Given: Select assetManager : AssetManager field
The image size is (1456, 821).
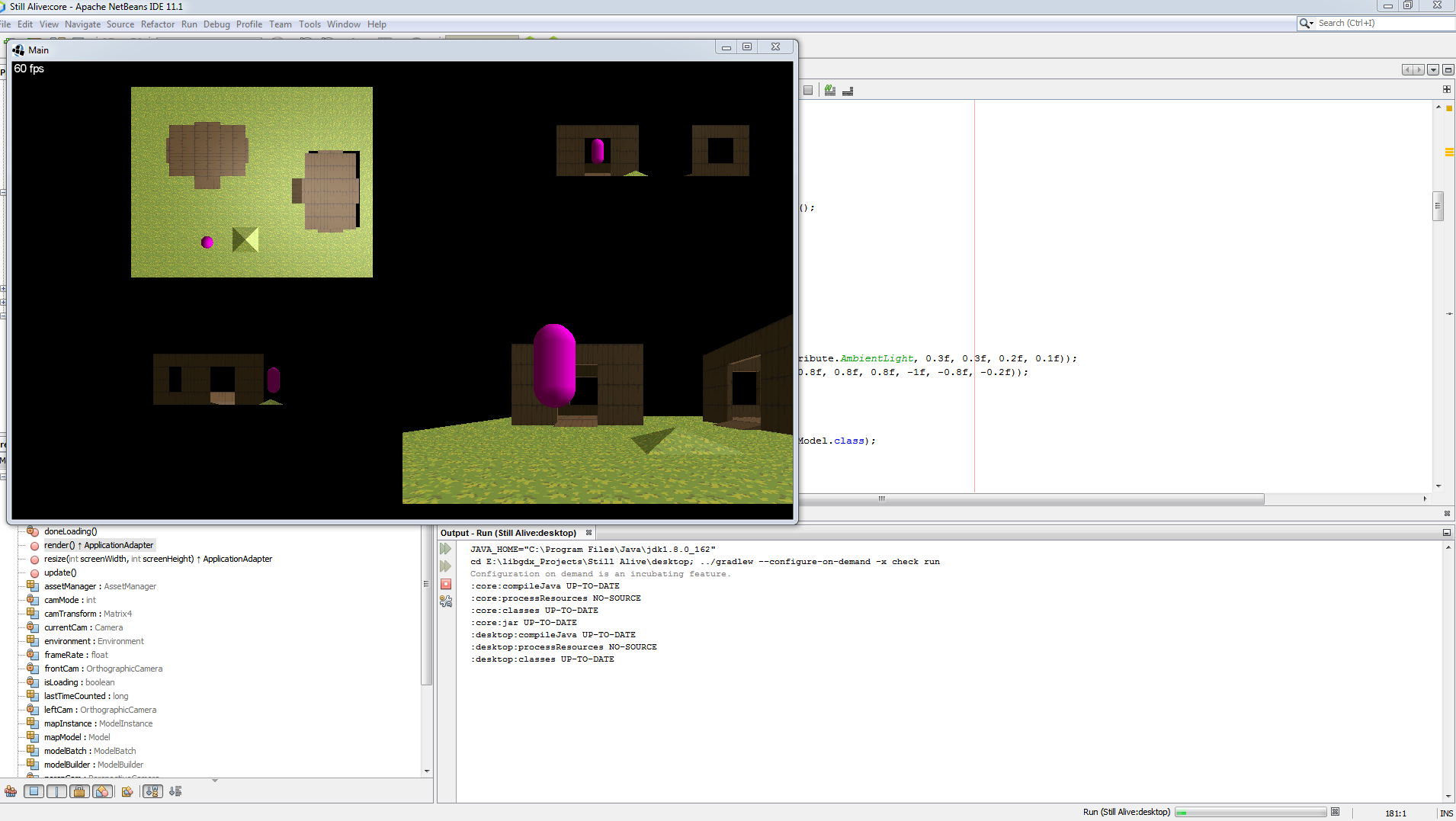Looking at the screenshot, I should click(x=100, y=586).
